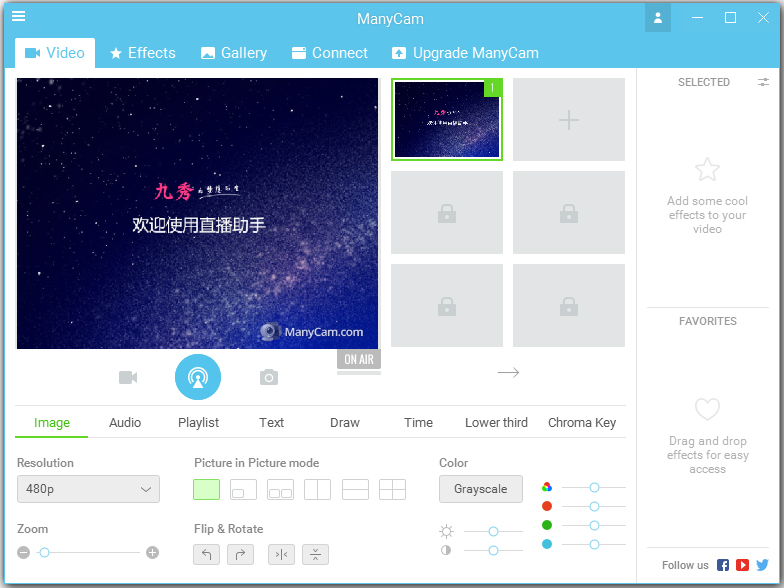This screenshot has height=588, width=784.
Task: Flip video horizontally
Action: [x=281, y=554]
